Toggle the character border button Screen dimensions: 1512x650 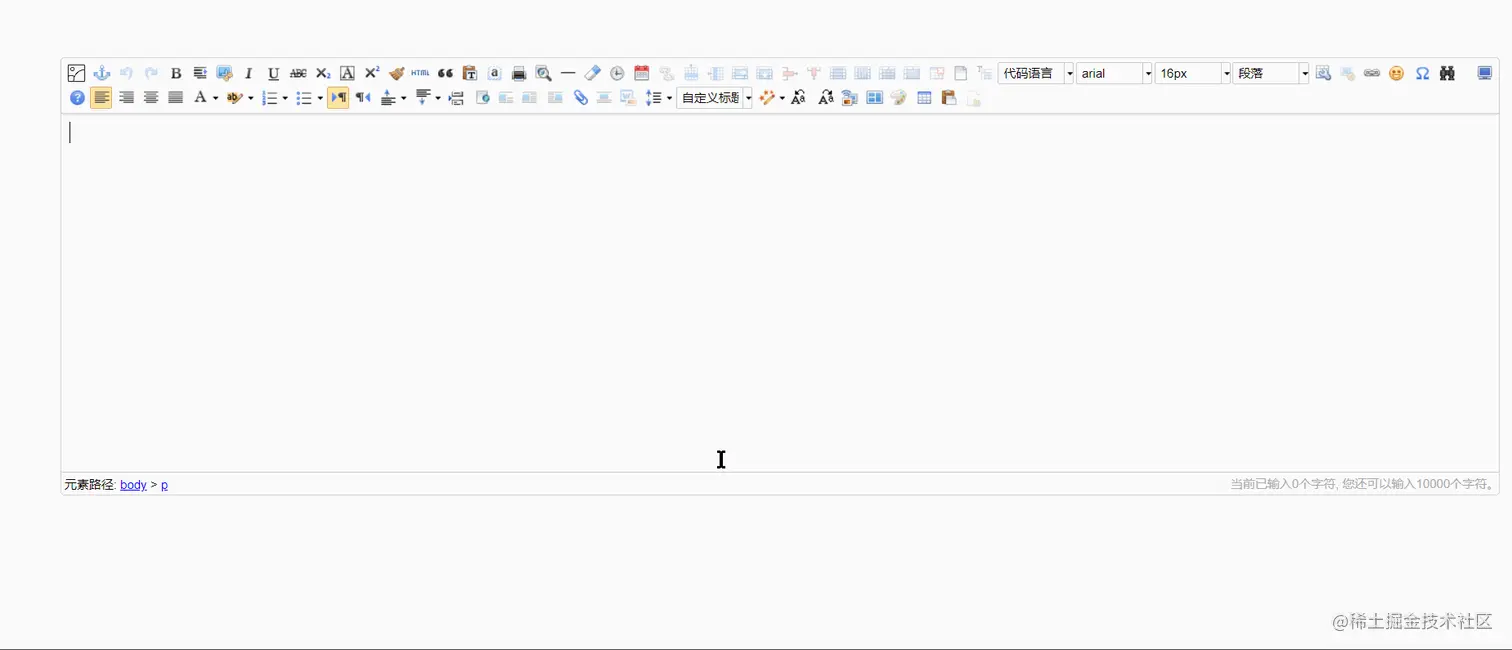(x=347, y=73)
